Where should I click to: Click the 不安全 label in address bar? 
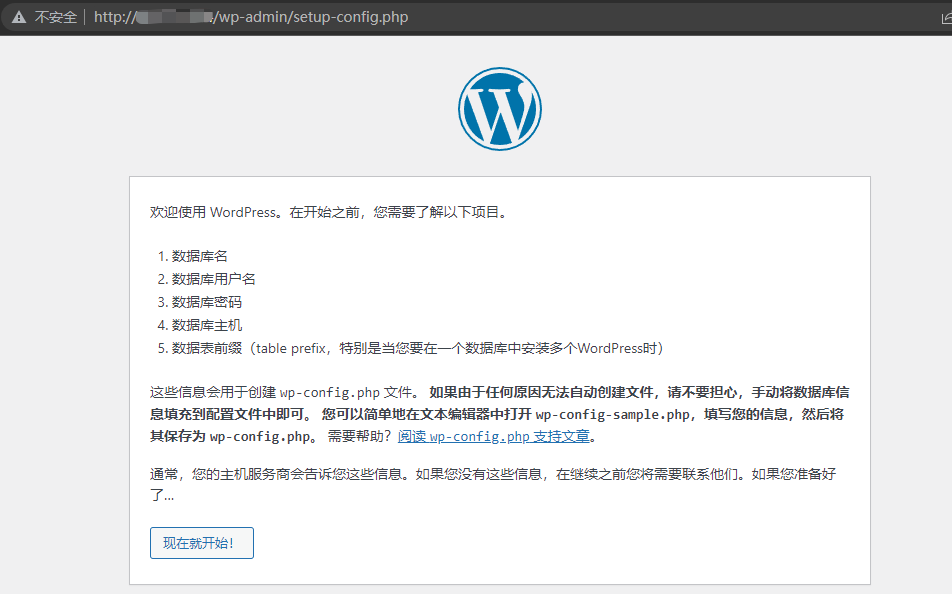(56, 17)
